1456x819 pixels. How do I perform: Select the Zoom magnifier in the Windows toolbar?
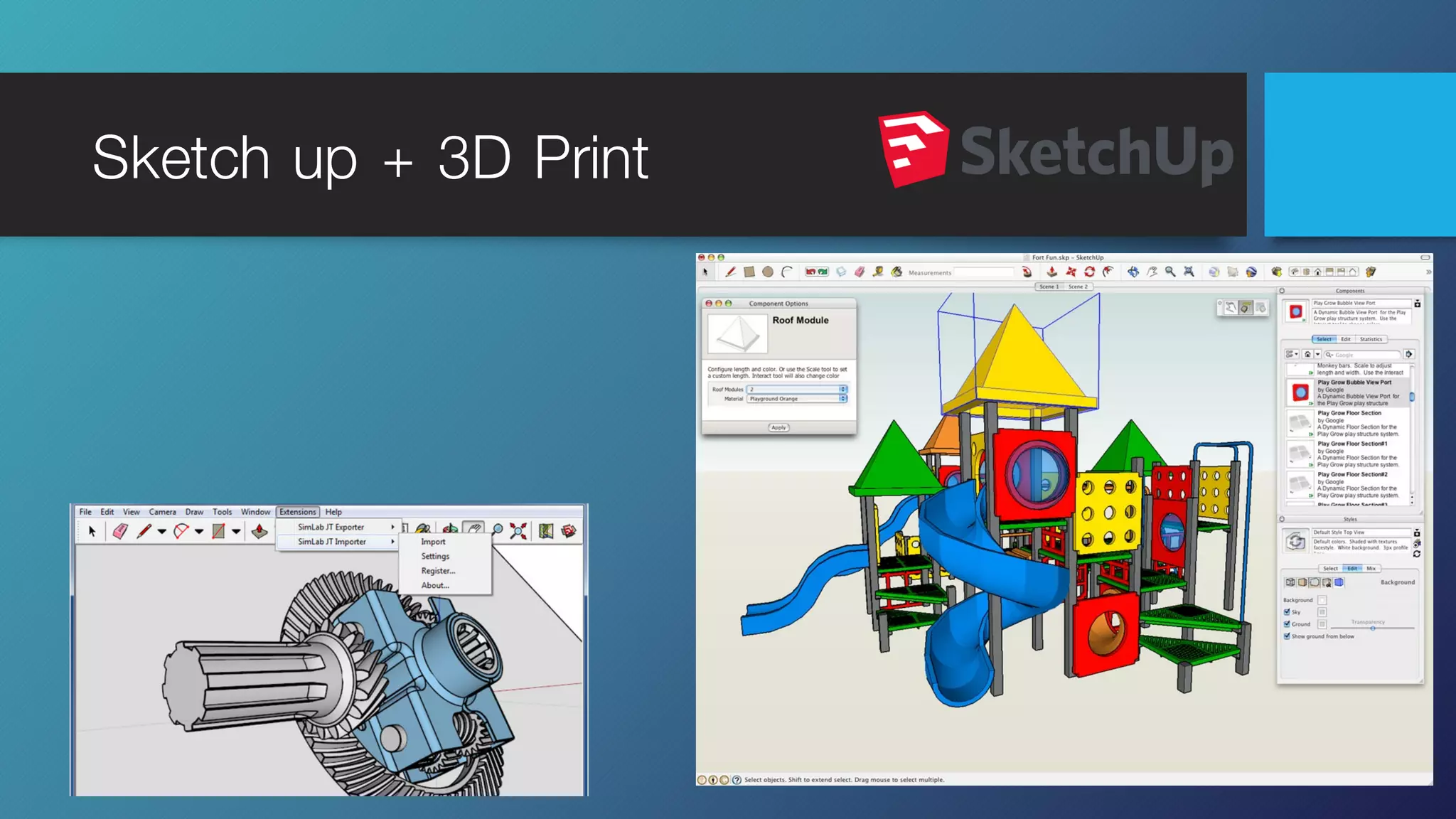pos(498,530)
